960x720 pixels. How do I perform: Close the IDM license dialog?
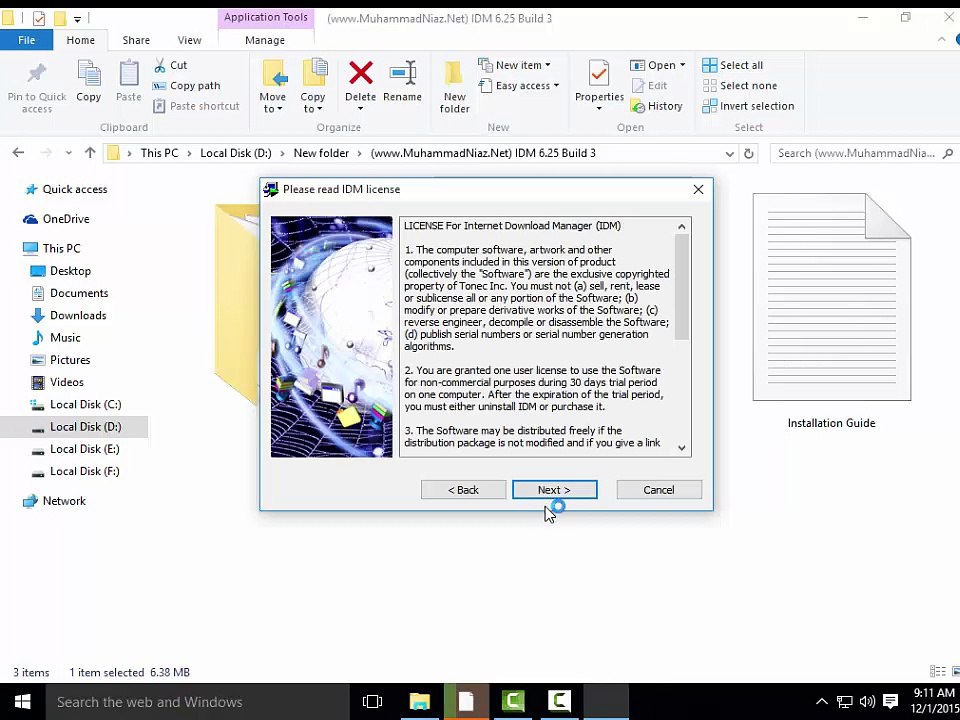click(x=698, y=190)
